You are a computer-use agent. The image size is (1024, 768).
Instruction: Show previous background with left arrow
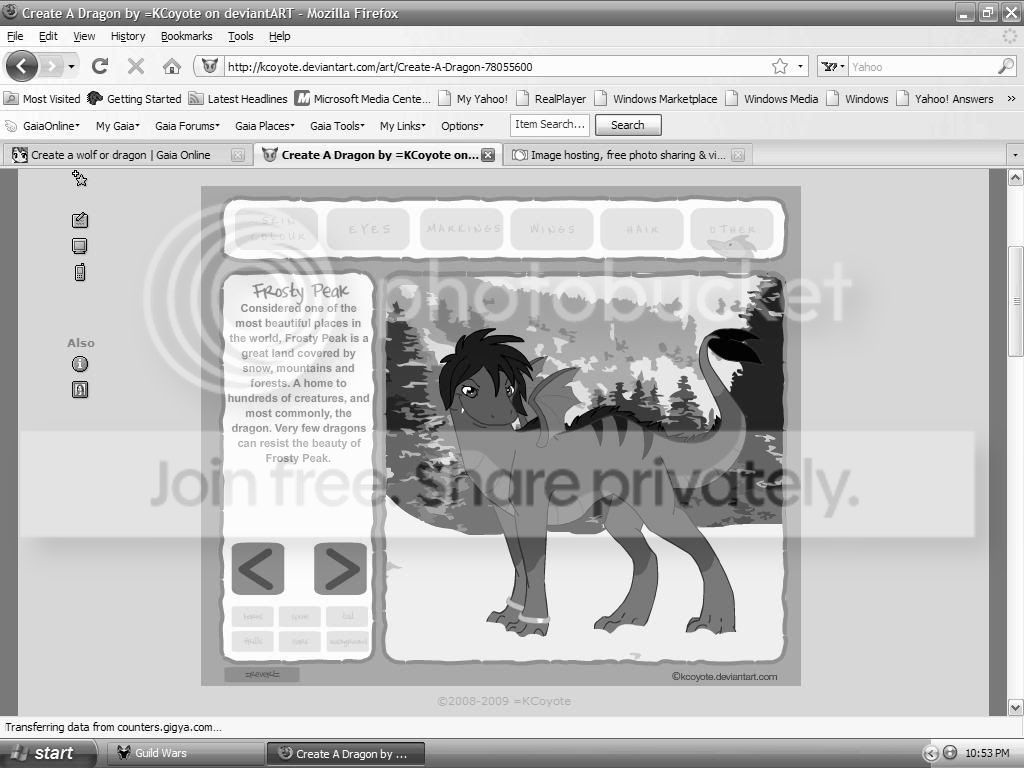[x=258, y=568]
